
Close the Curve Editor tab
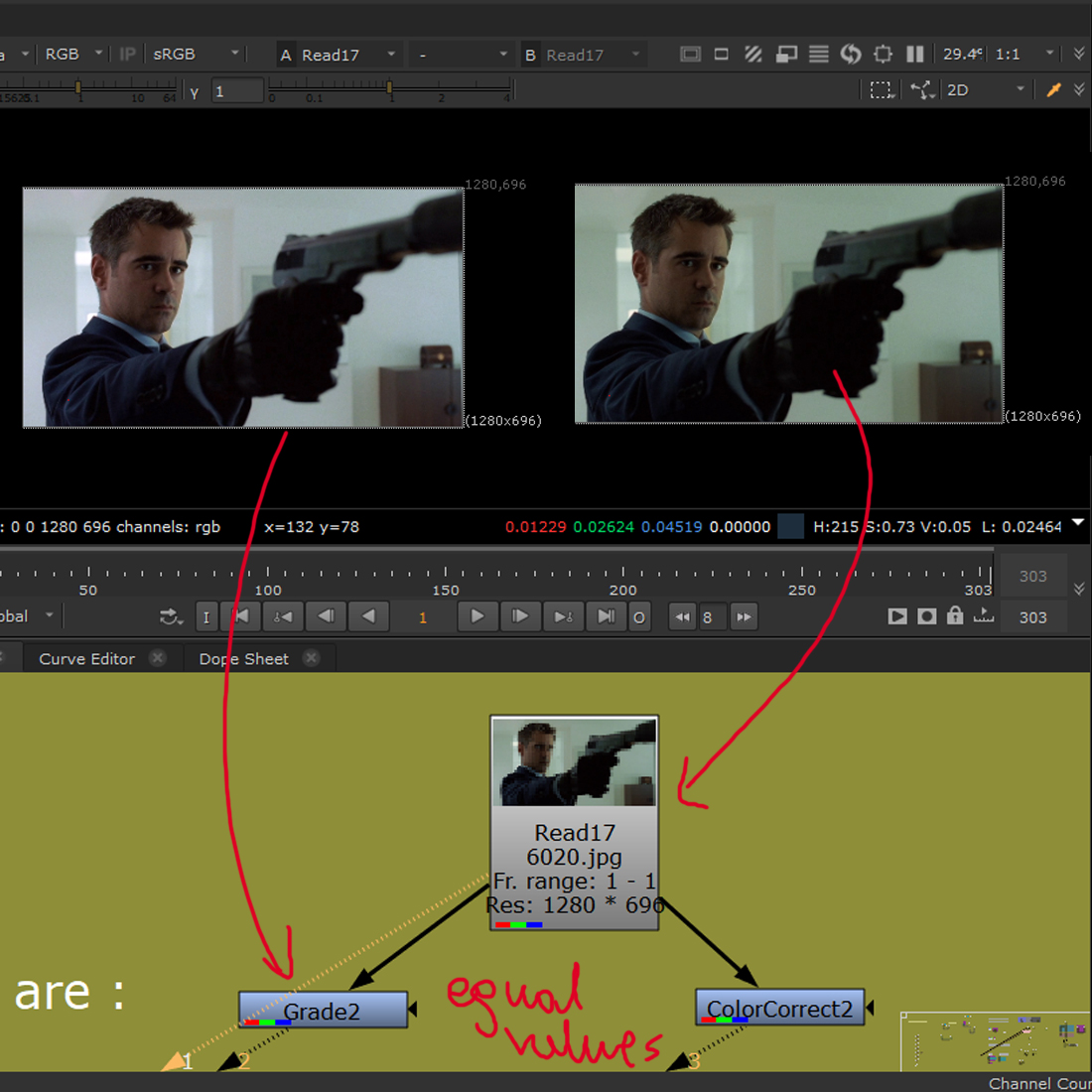pos(158,658)
